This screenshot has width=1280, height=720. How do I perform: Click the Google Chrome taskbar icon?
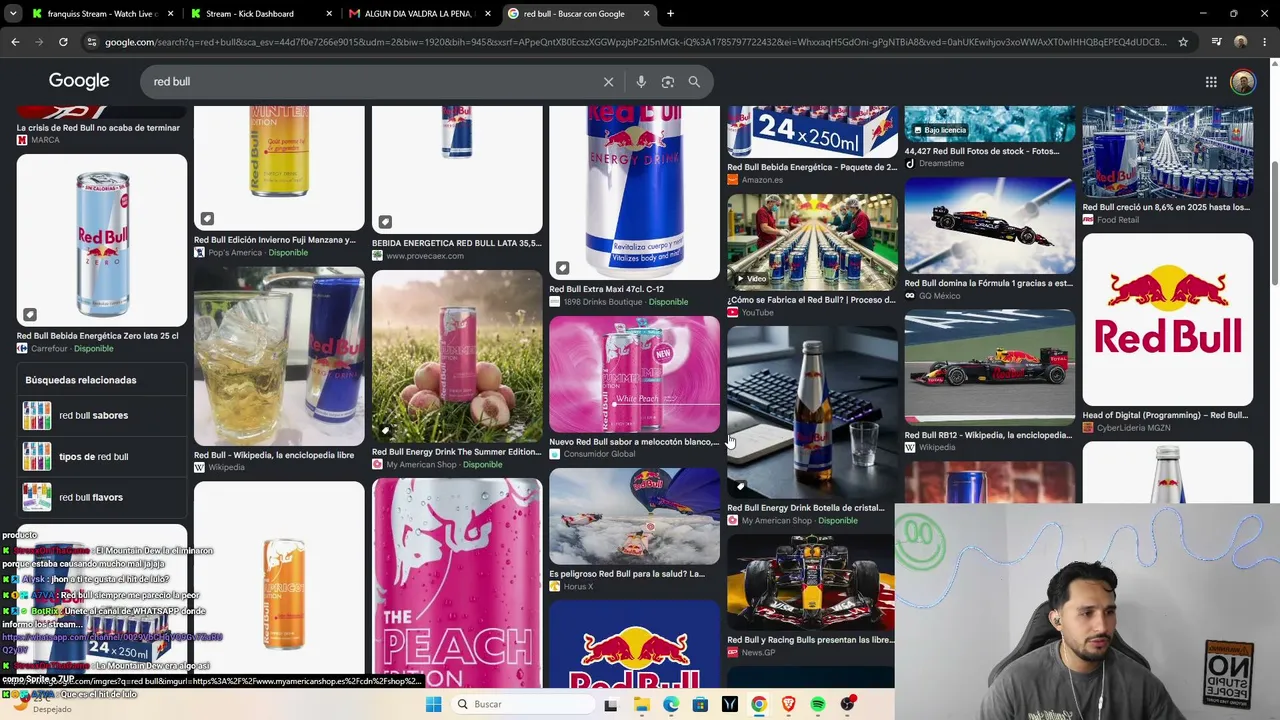[x=759, y=704]
